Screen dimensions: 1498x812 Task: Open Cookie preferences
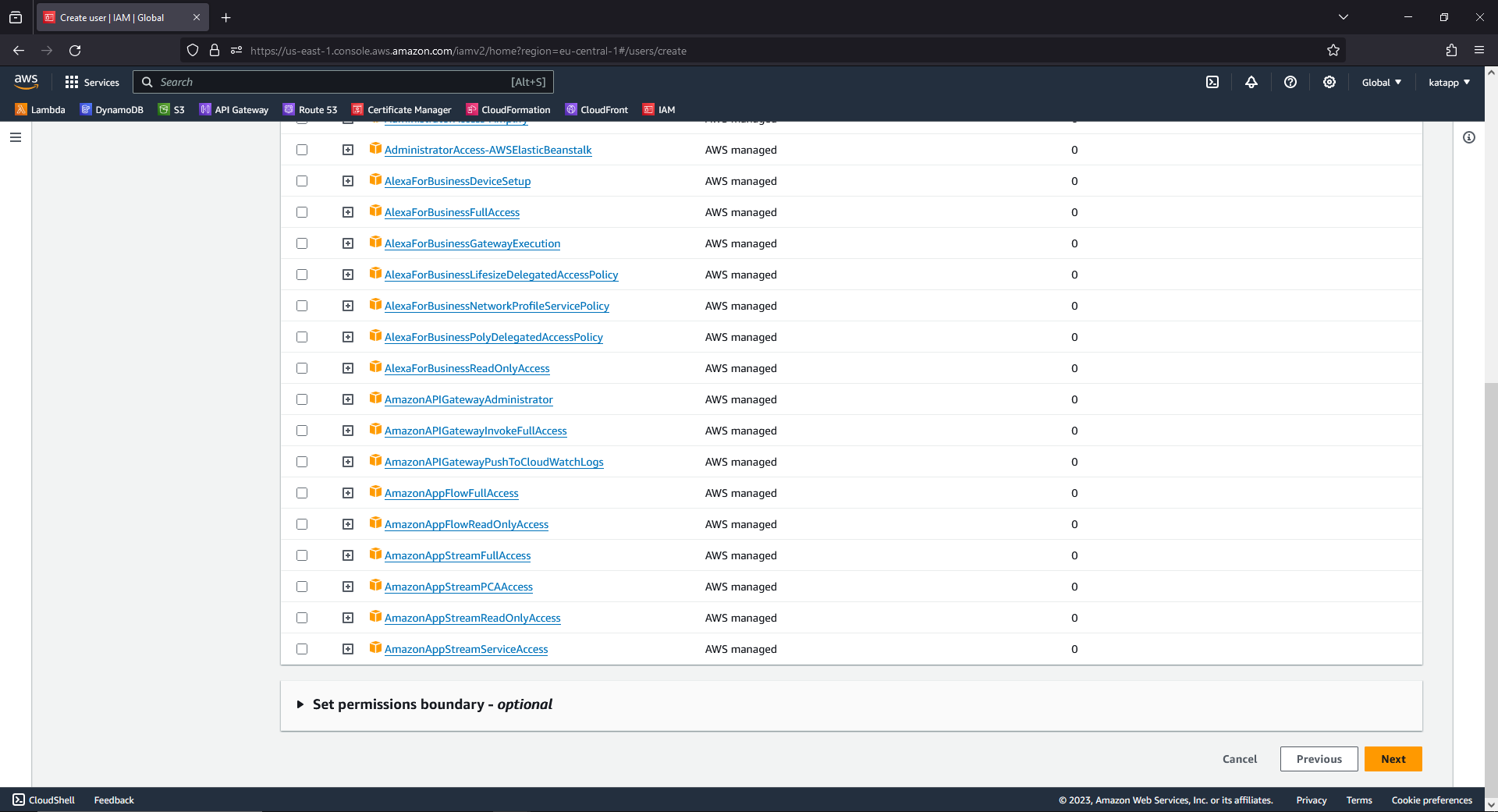tap(1432, 800)
